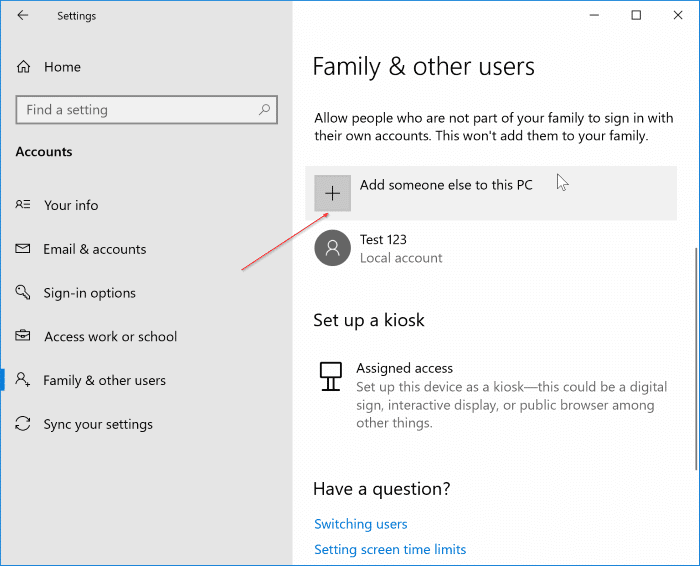Click the Assigned access kiosk icon

pos(331,377)
